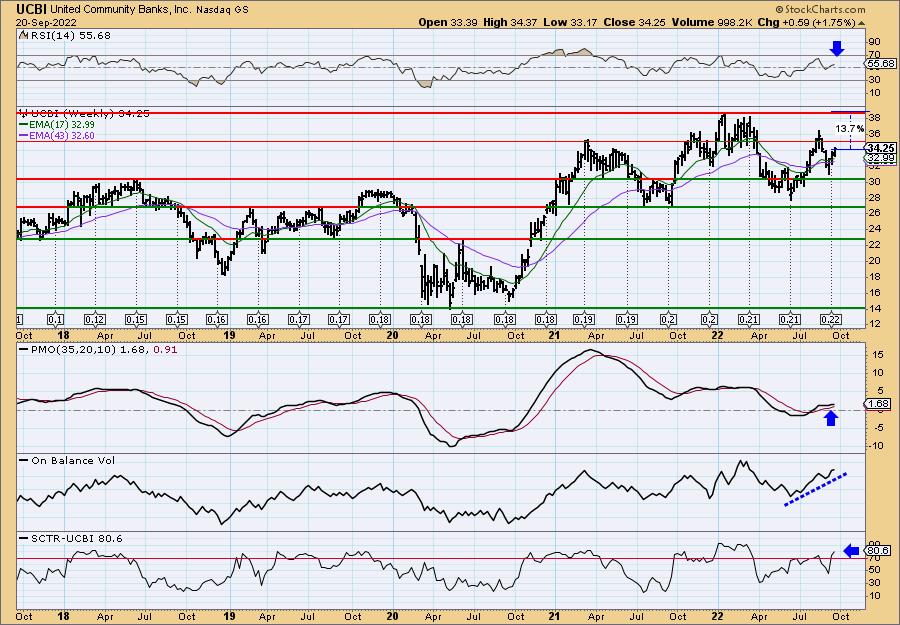Select the On Balance Vol panel label

pos(67,460)
